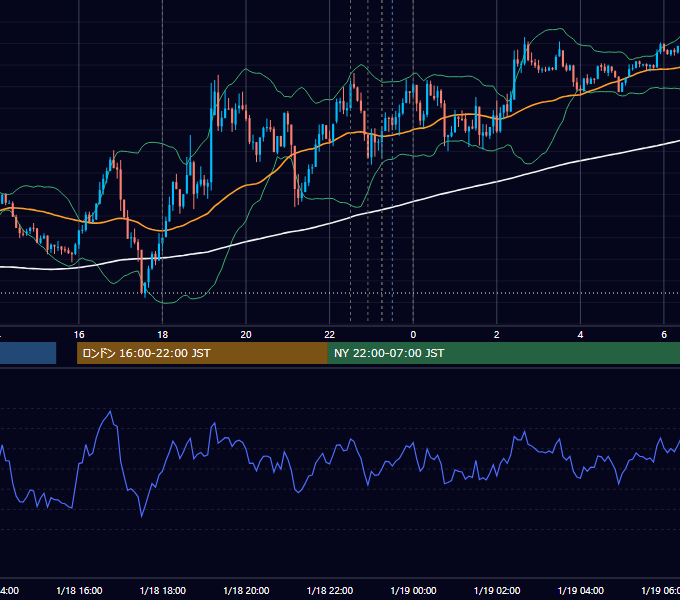Click the 6 hour label on the price chart axis
Image resolution: width=680 pixels, height=600 pixels.
pos(664,335)
